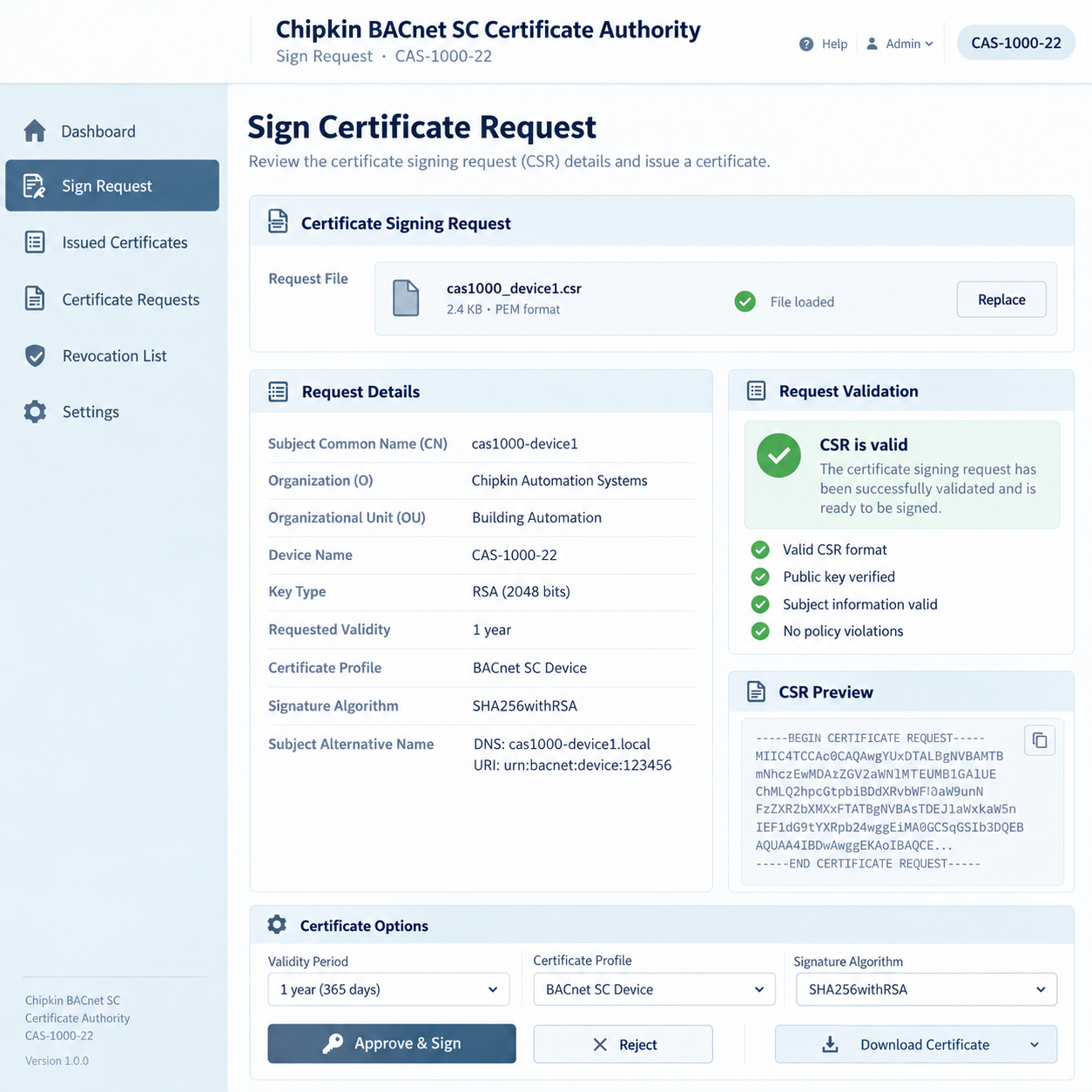Click the X icon on Reject button

click(600, 1044)
